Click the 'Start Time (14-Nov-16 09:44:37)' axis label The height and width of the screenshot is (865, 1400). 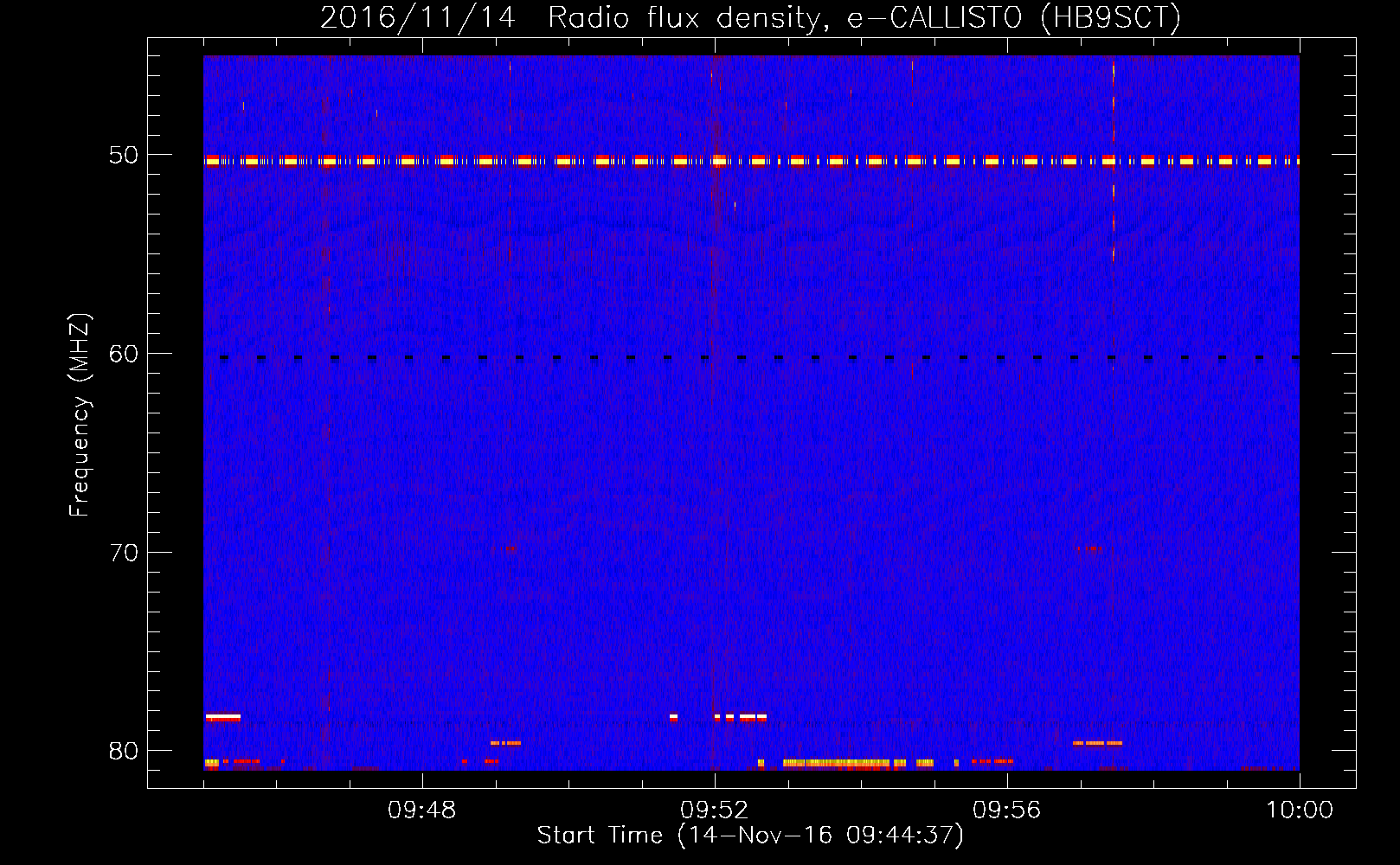pyautogui.click(x=750, y=836)
